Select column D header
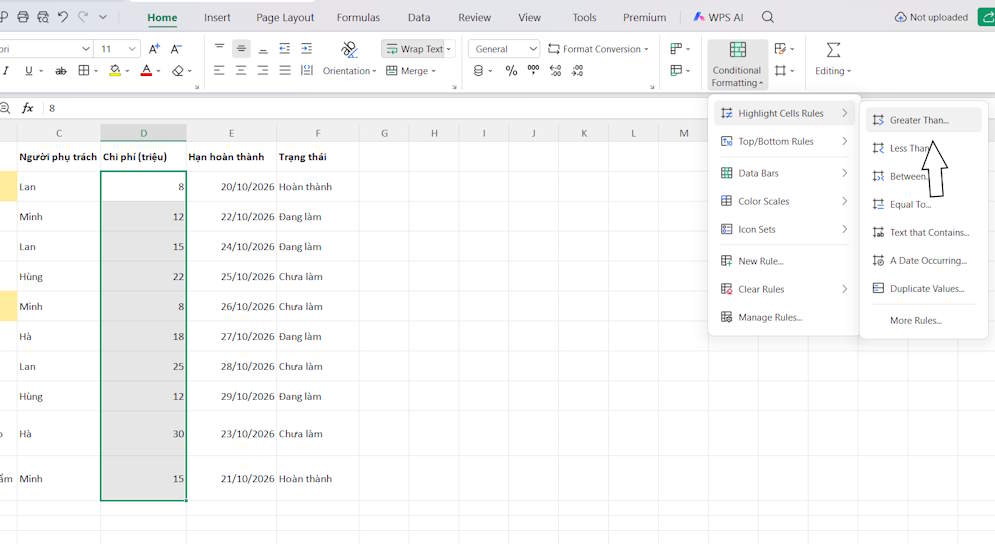 (143, 133)
